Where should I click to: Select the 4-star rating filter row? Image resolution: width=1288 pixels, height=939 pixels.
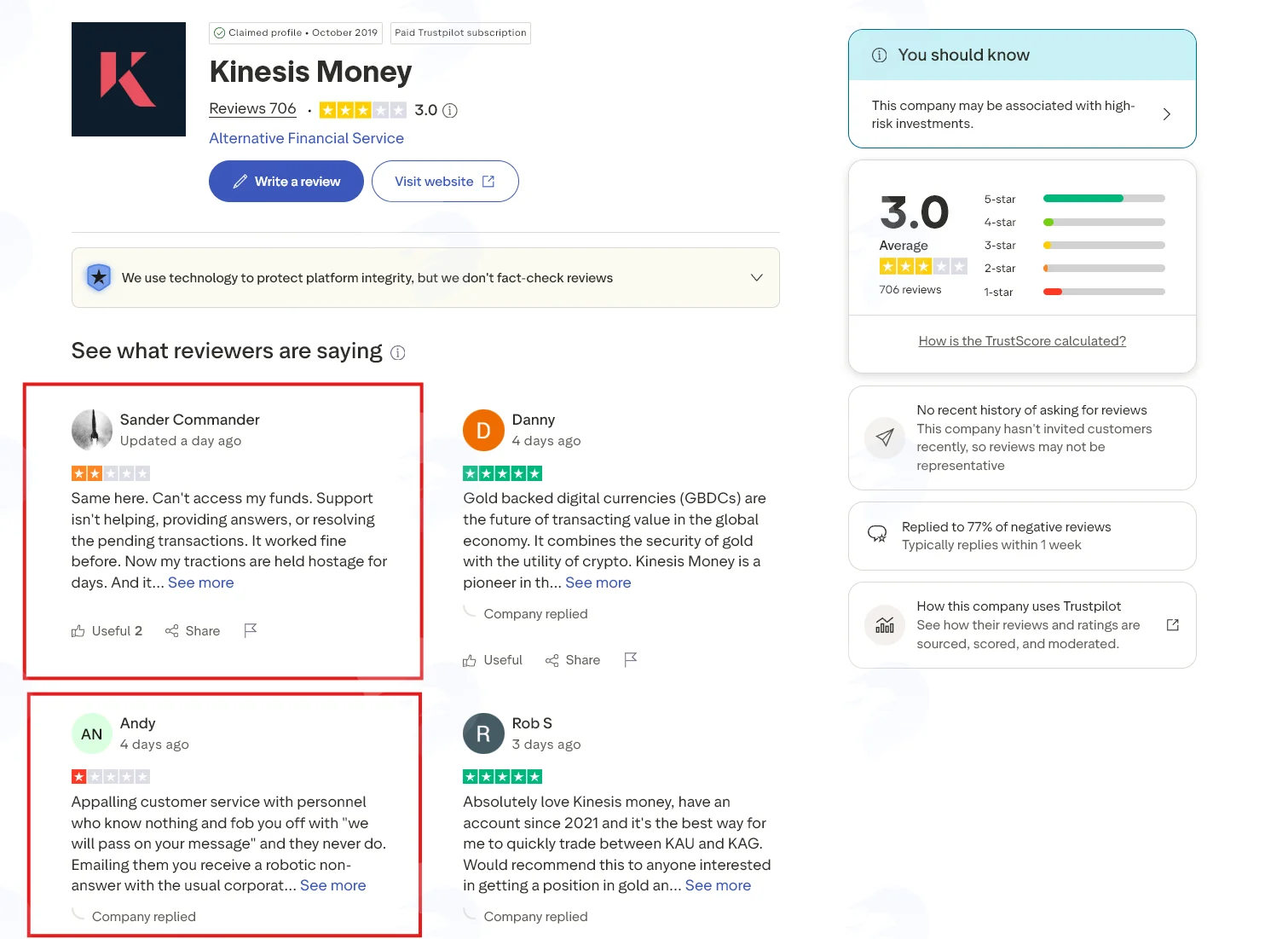pyautogui.click(x=1074, y=222)
